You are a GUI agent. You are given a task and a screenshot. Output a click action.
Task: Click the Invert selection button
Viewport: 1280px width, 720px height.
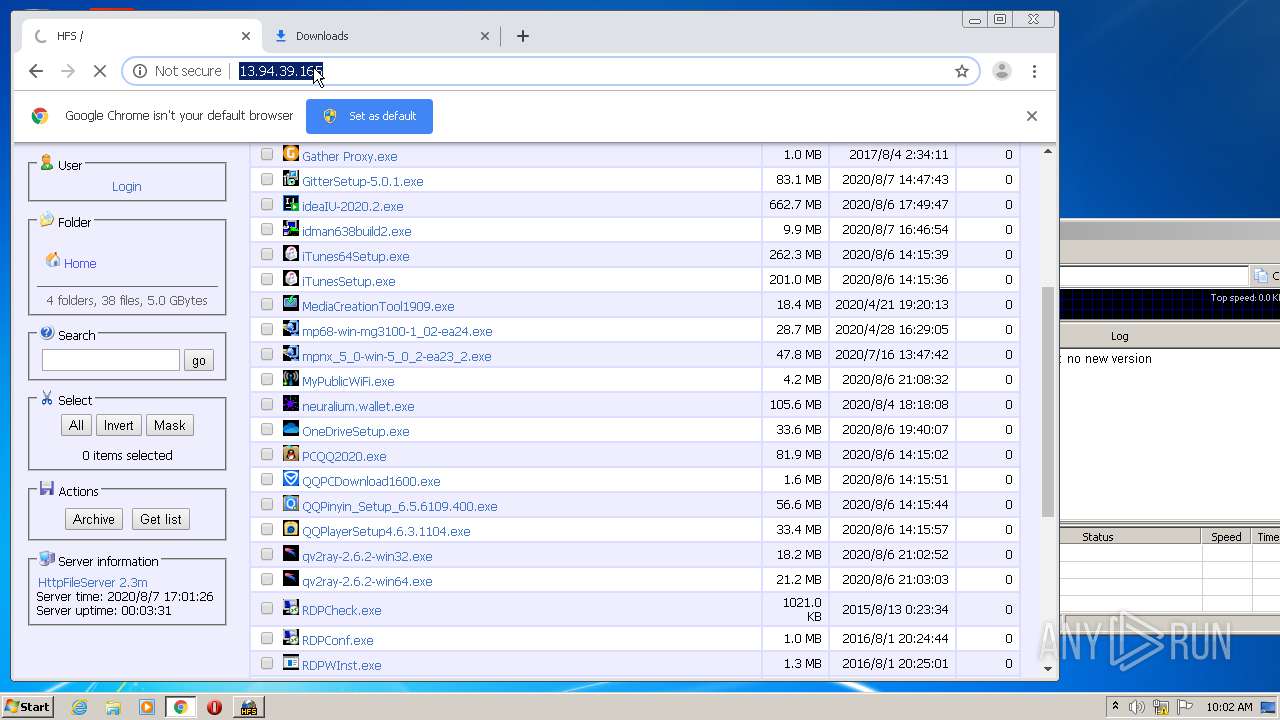[x=118, y=425]
